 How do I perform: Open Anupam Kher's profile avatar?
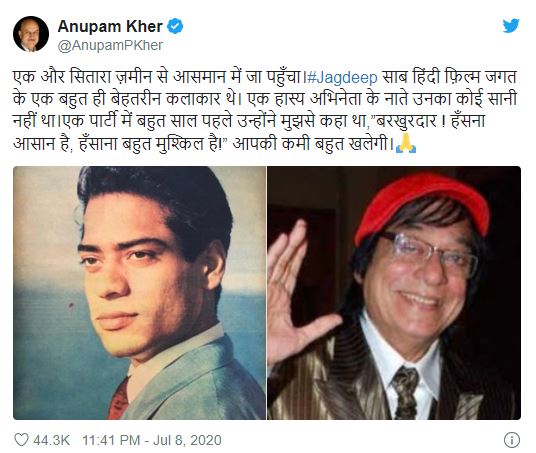(x=31, y=34)
